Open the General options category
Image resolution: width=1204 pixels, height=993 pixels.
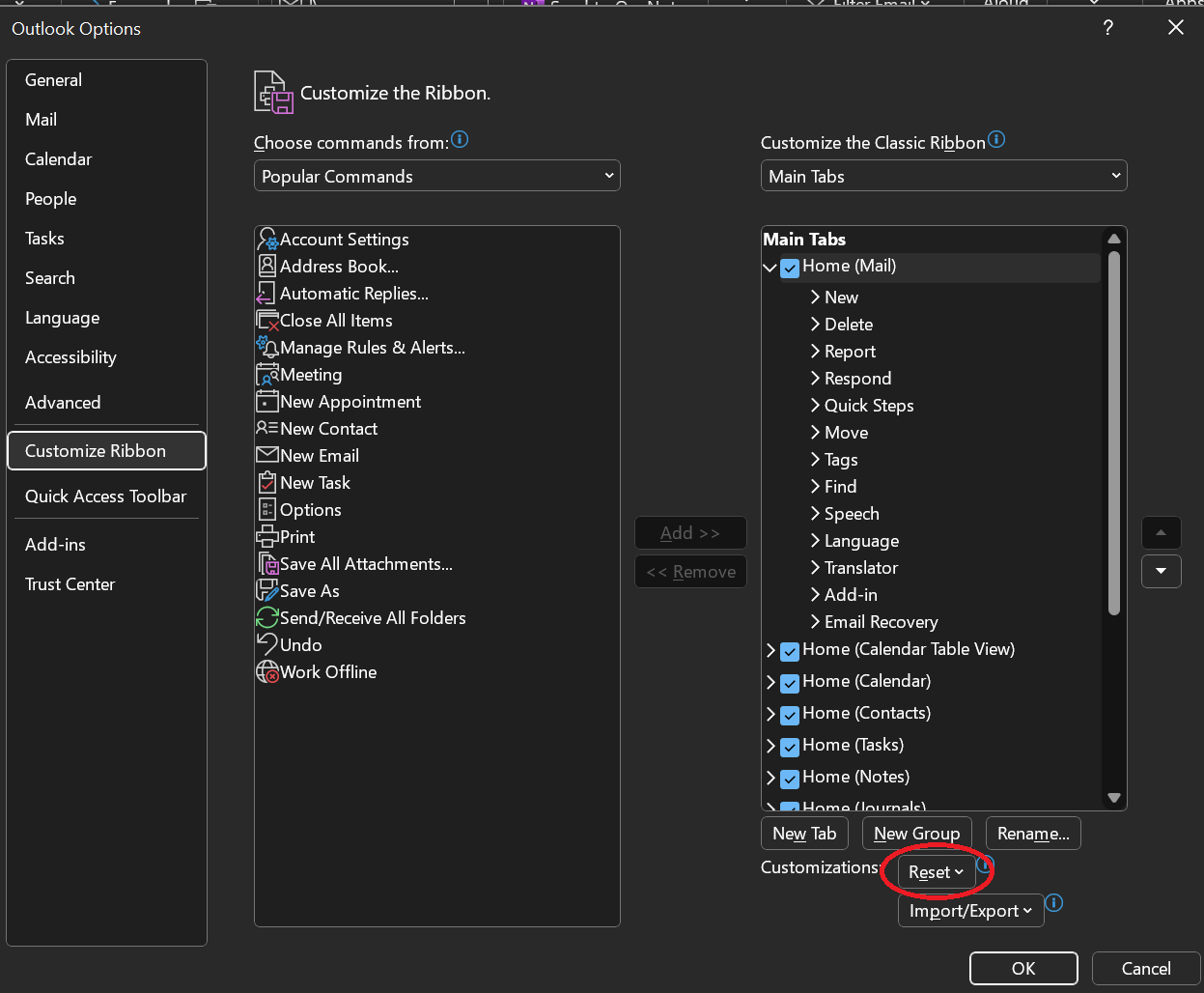coord(106,80)
